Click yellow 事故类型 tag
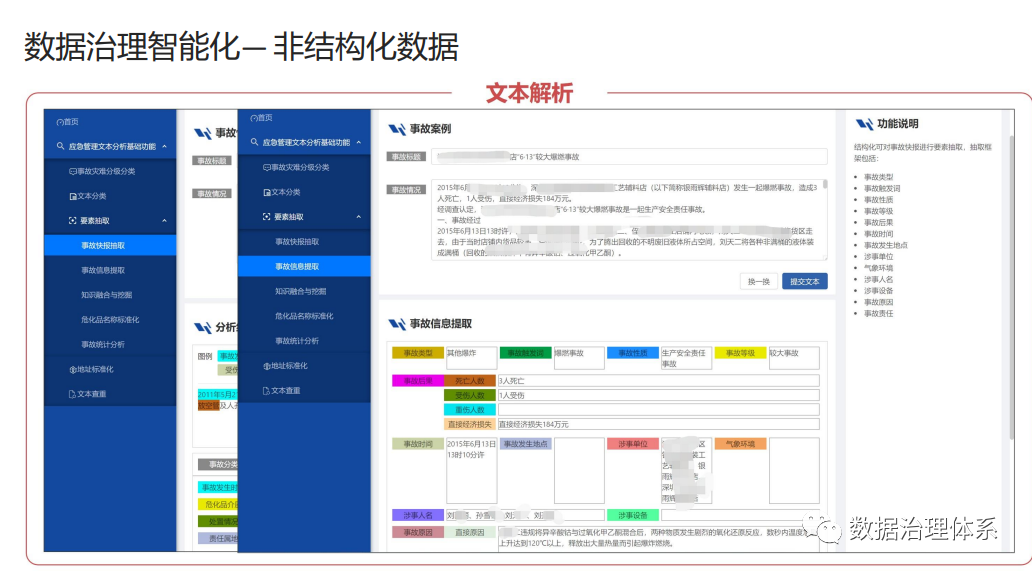This screenshot has width=1032, height=574. tap(418, 353)
